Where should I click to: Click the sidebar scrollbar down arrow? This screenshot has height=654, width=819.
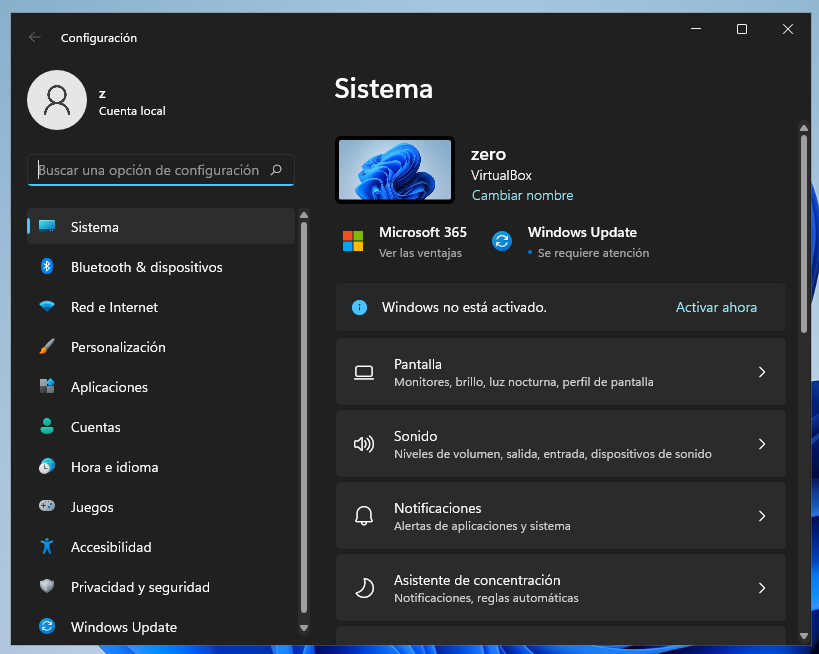point(304,628)
